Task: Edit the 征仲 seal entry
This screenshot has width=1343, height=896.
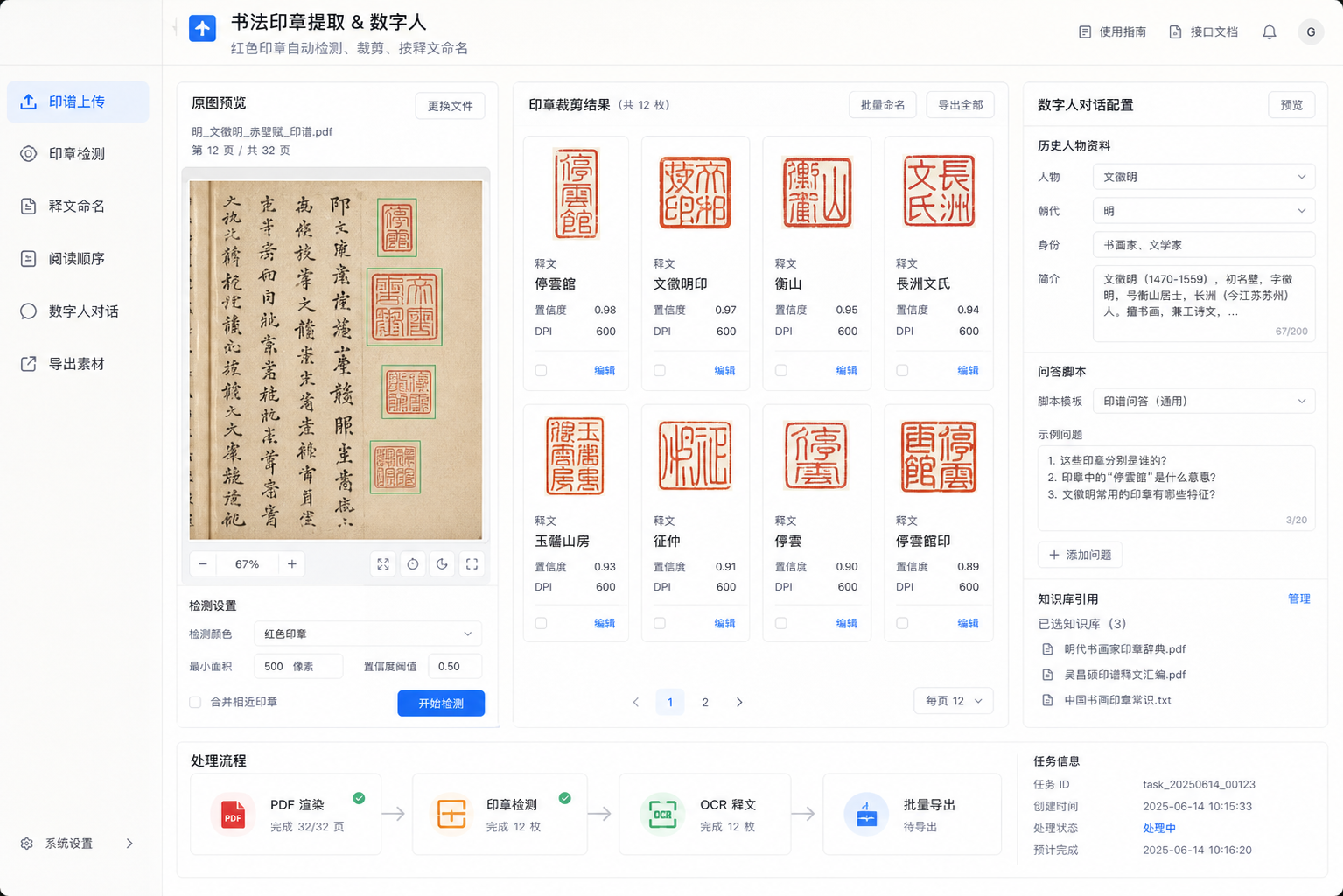Action: click(724, 623)
